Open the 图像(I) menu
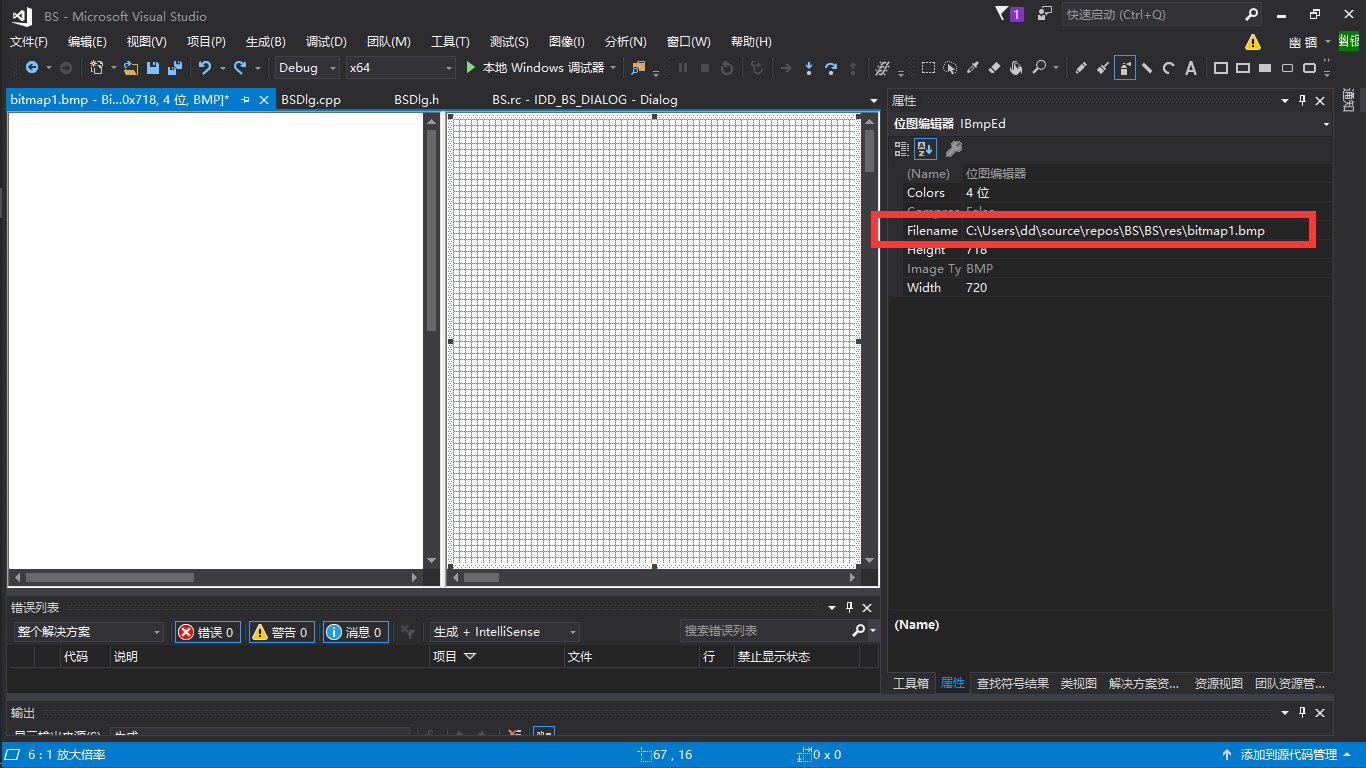Viewport: 1366px width, 768px height. [566, 41]
